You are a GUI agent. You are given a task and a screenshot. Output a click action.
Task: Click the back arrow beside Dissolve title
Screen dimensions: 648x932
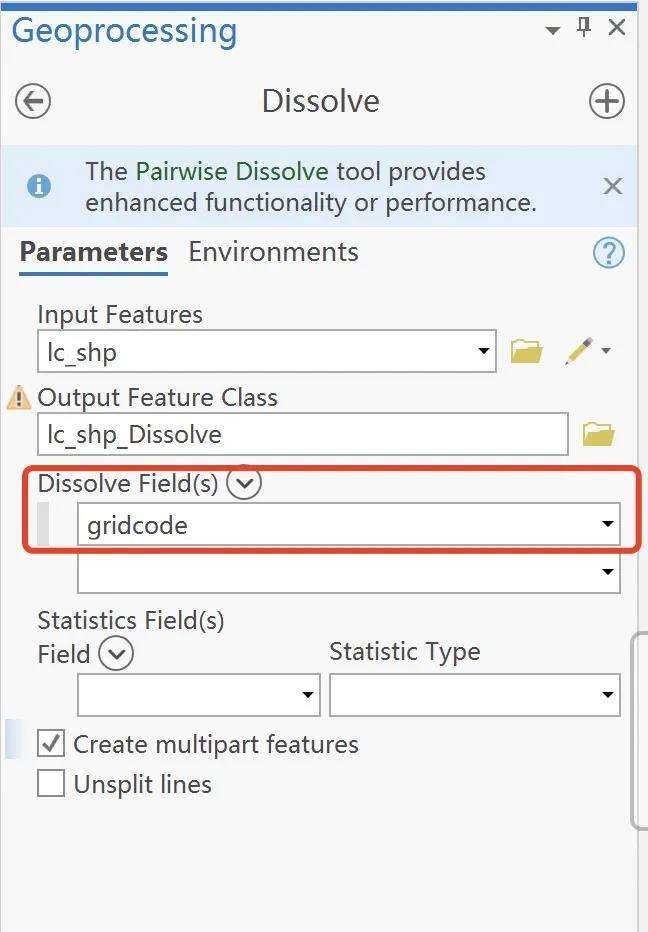34,101
